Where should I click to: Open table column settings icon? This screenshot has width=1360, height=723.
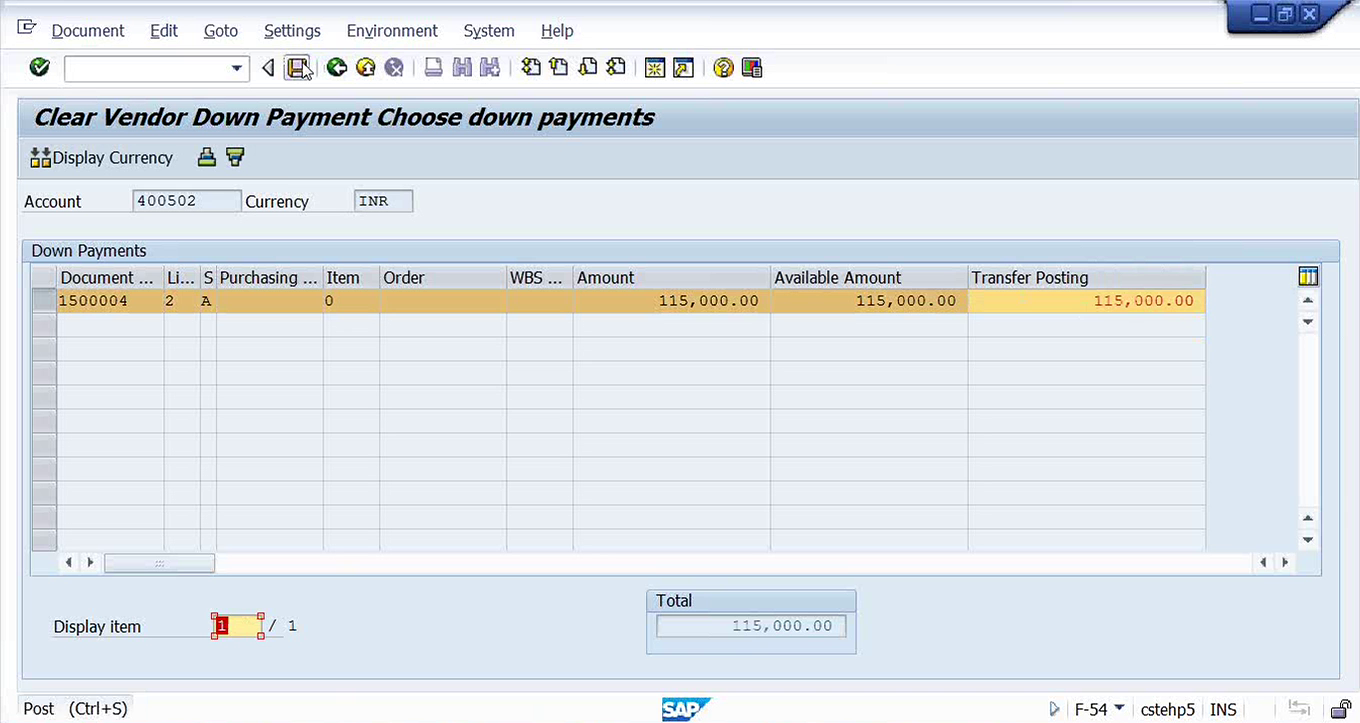coord(1308,277)
